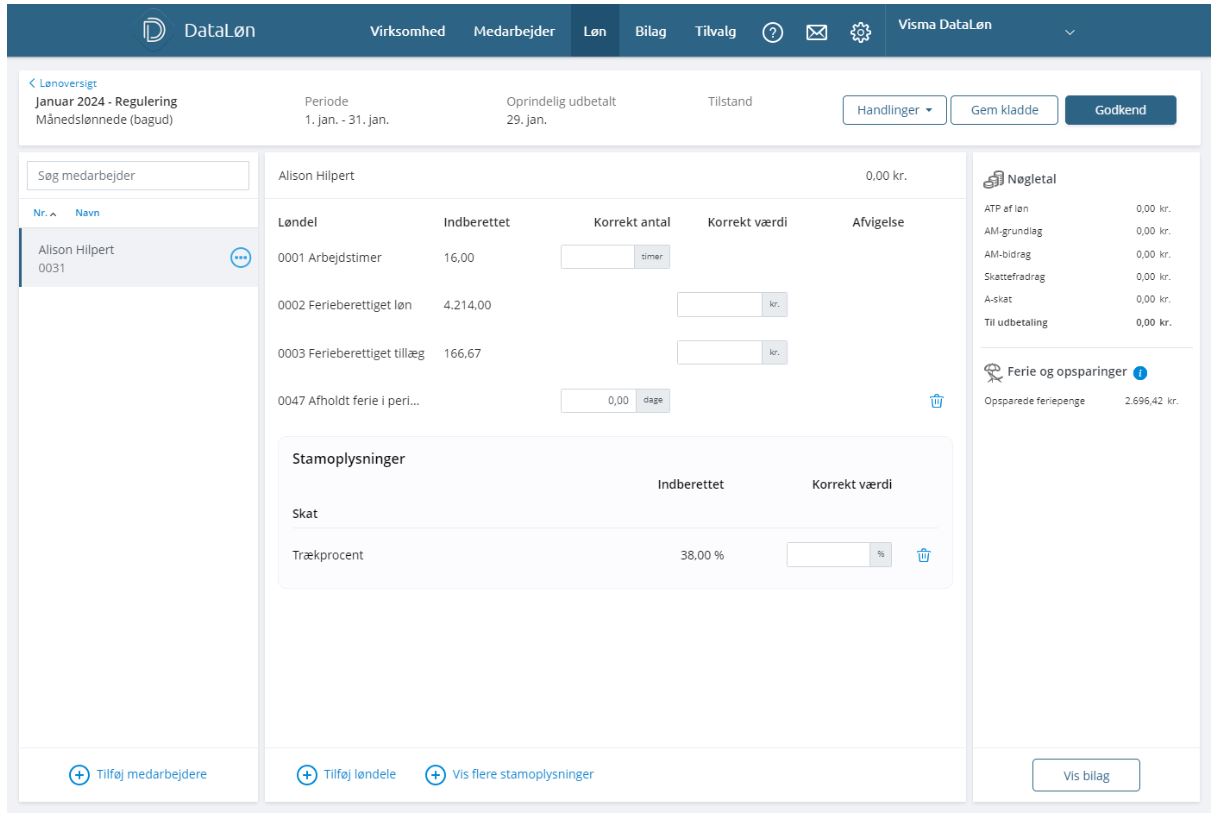Open the Medarbejder menu
Image resolution: width=1220 pixels, height=819 pixels.
(514, 31)
